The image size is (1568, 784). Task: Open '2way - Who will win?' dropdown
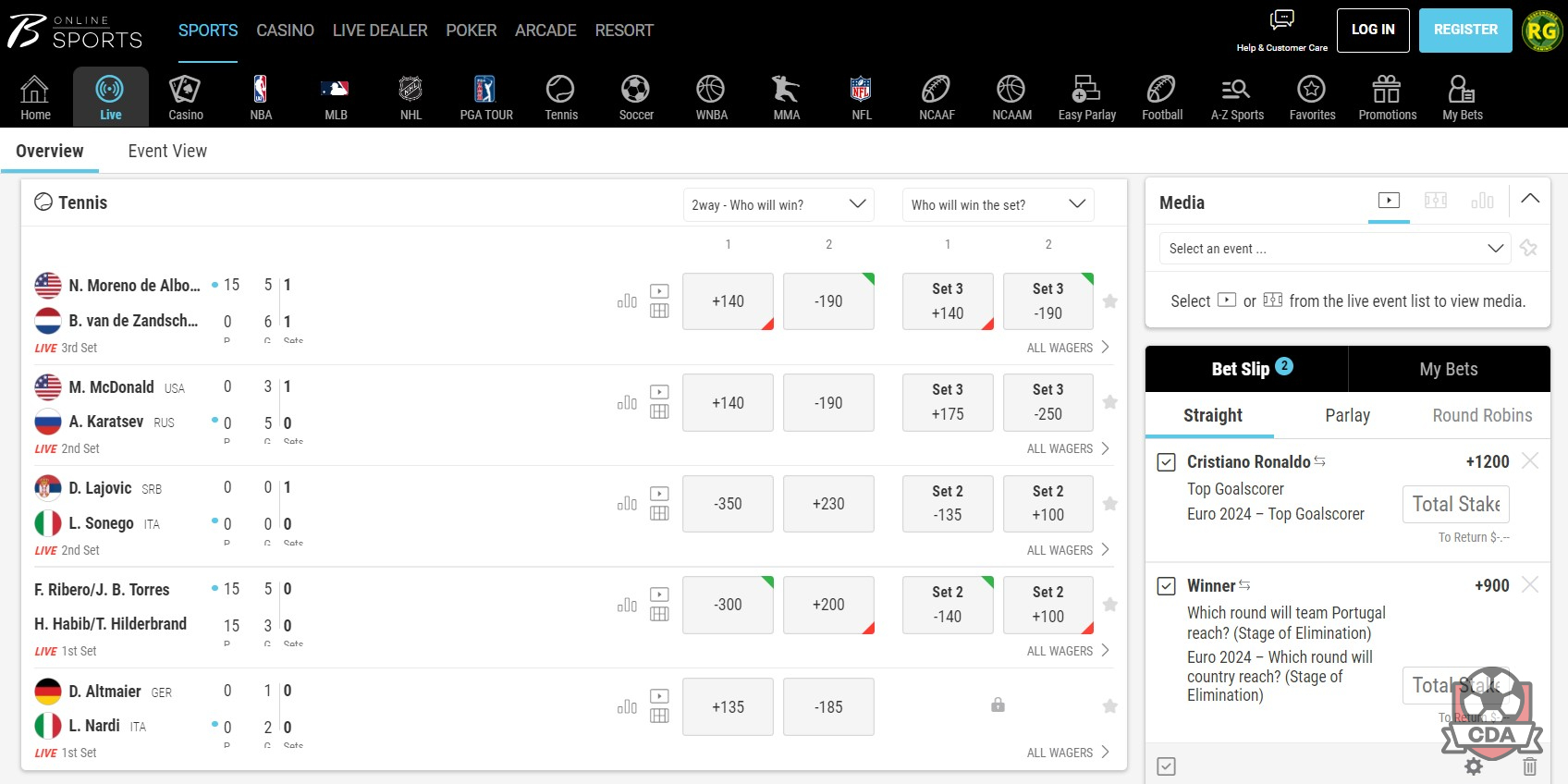point(778,204)
